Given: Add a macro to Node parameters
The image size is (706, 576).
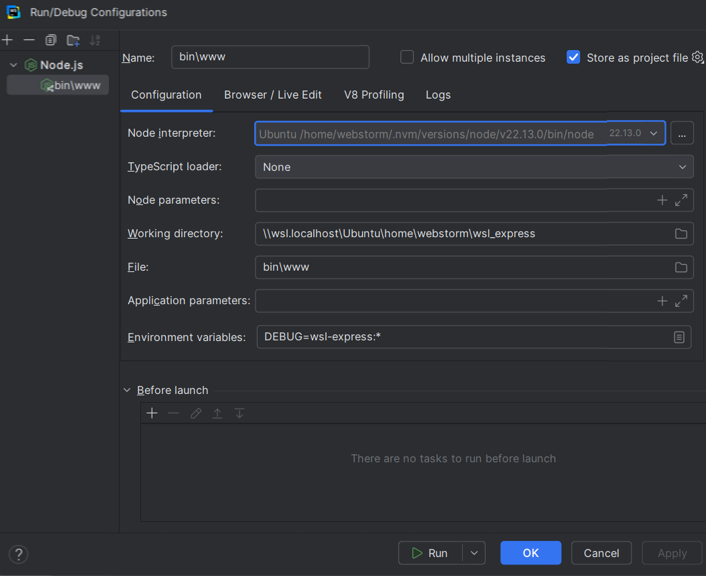Looking at the screenshot, I should point(662,200).
